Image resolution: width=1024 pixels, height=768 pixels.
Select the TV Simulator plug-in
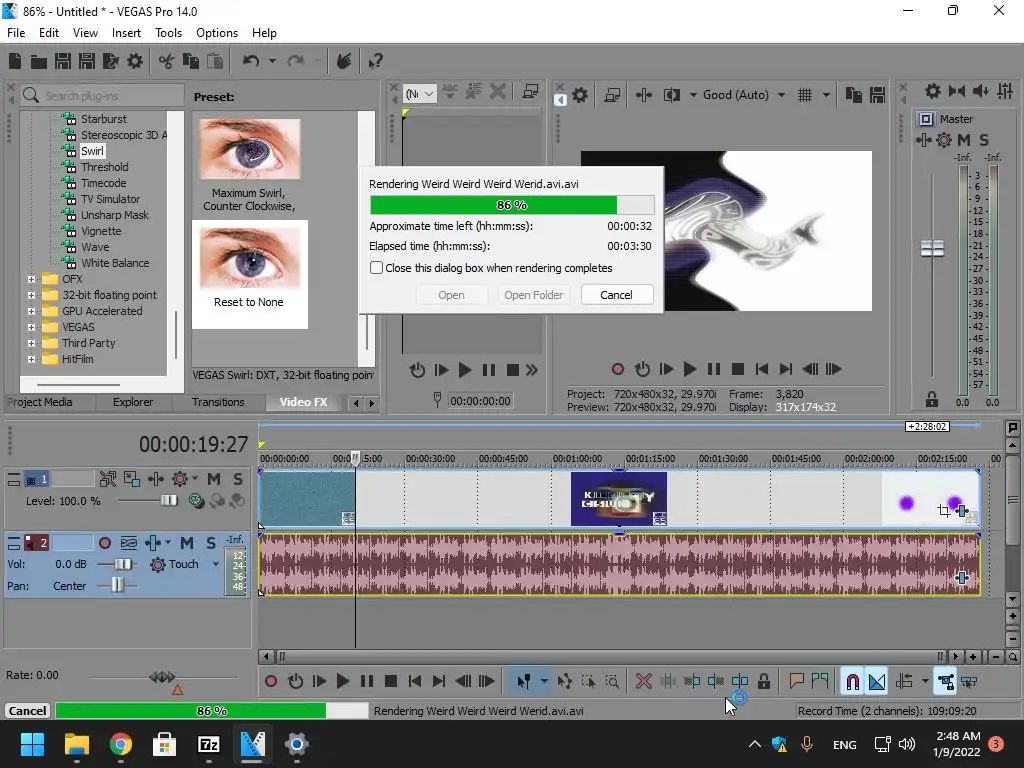[110, 199]
